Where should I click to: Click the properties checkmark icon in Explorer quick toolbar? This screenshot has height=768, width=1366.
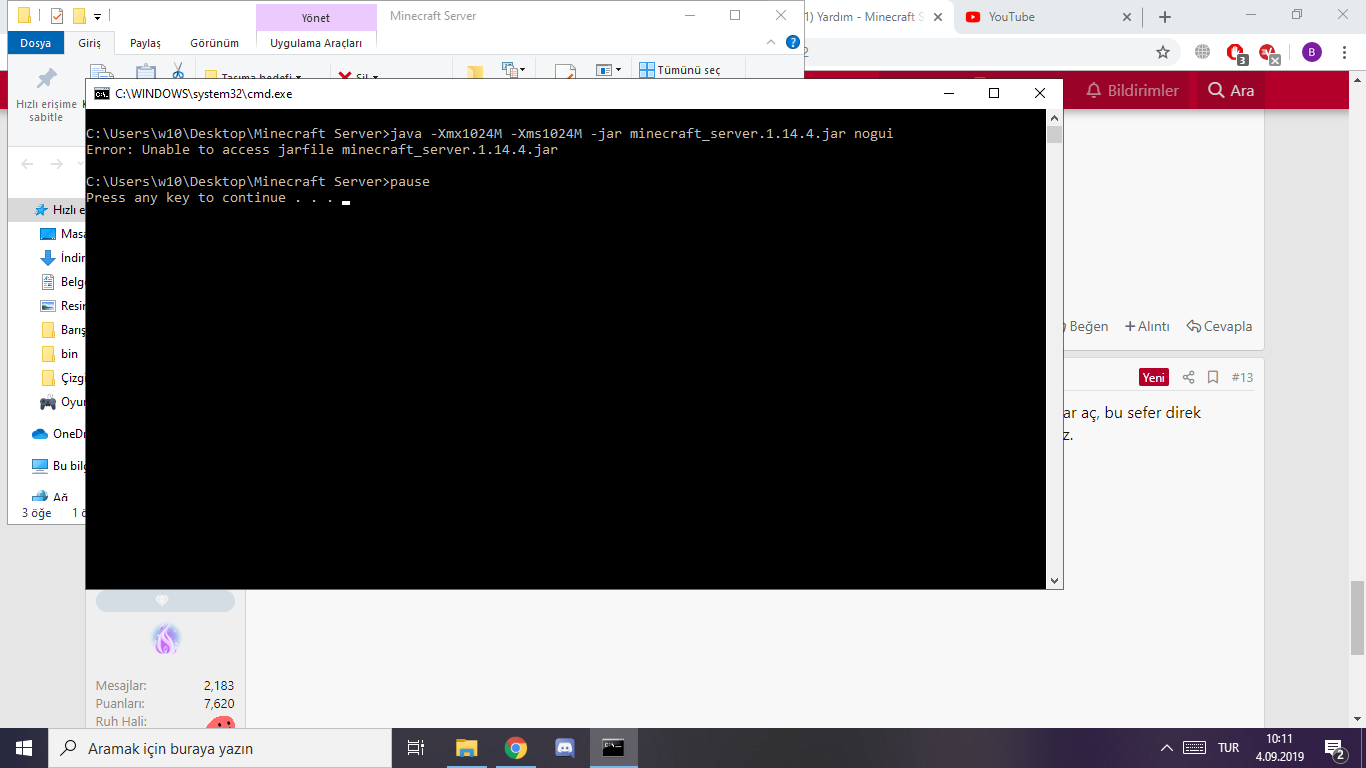pyautogui.click(x=57, y=16)
